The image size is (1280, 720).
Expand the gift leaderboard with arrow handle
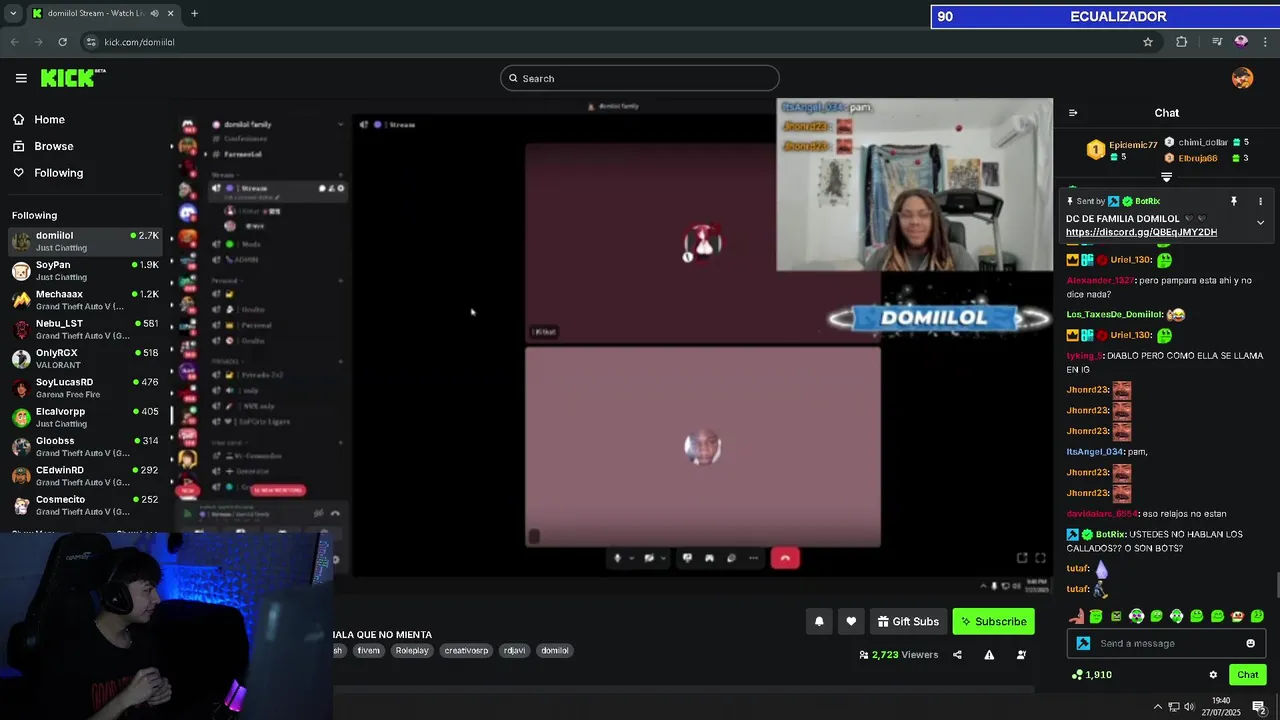(1166, 177)
